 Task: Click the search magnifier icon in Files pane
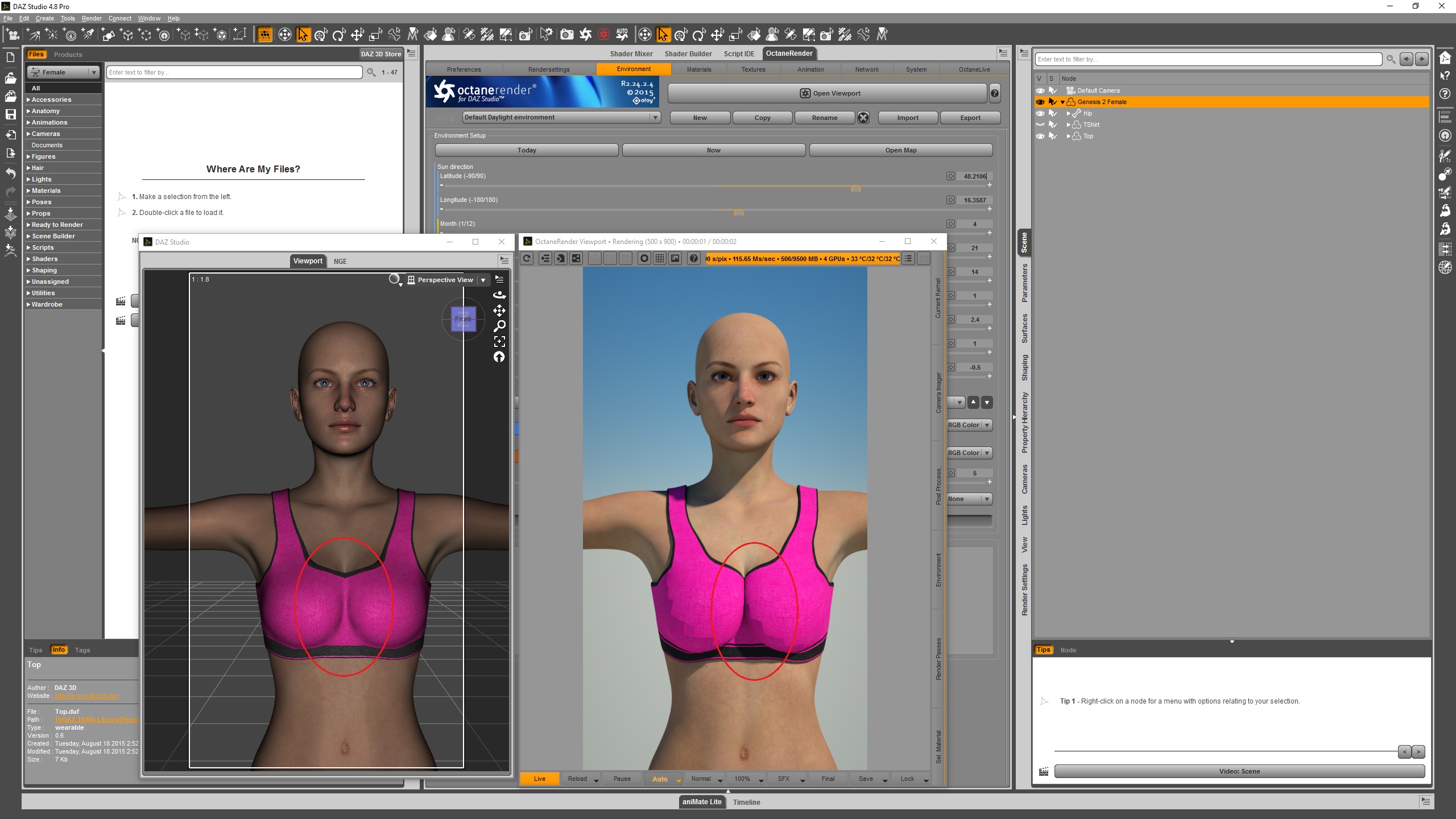[x=371, y=72]
